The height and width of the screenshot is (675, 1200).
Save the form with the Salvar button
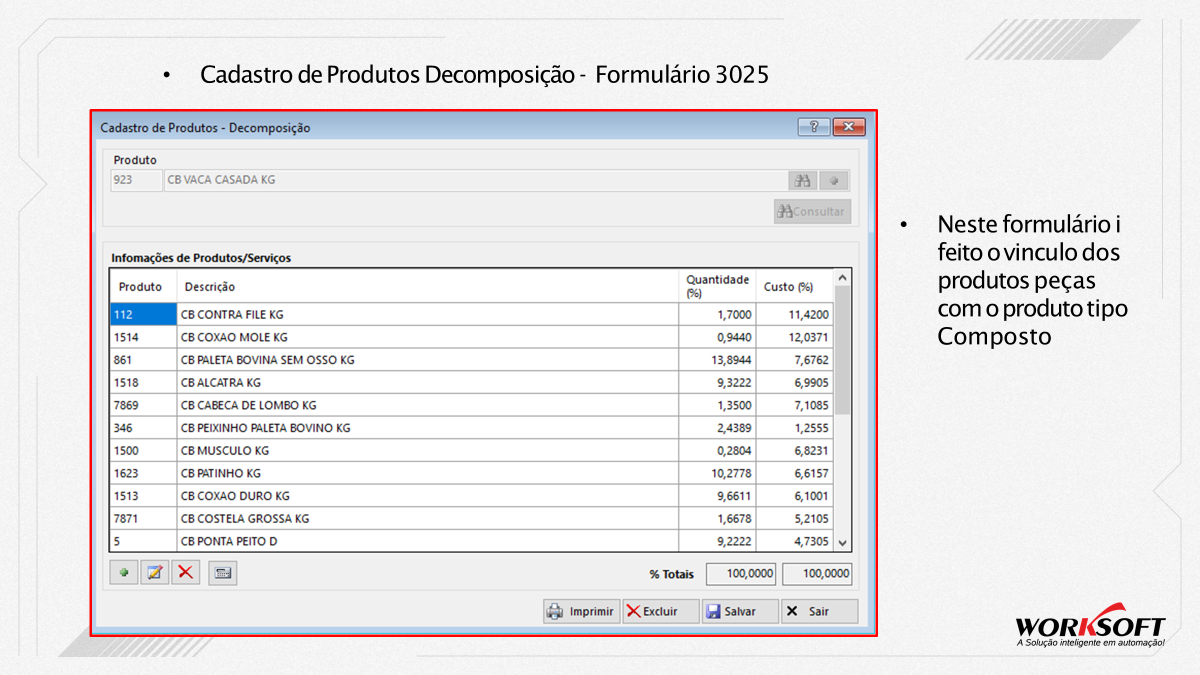click(740, 611)
